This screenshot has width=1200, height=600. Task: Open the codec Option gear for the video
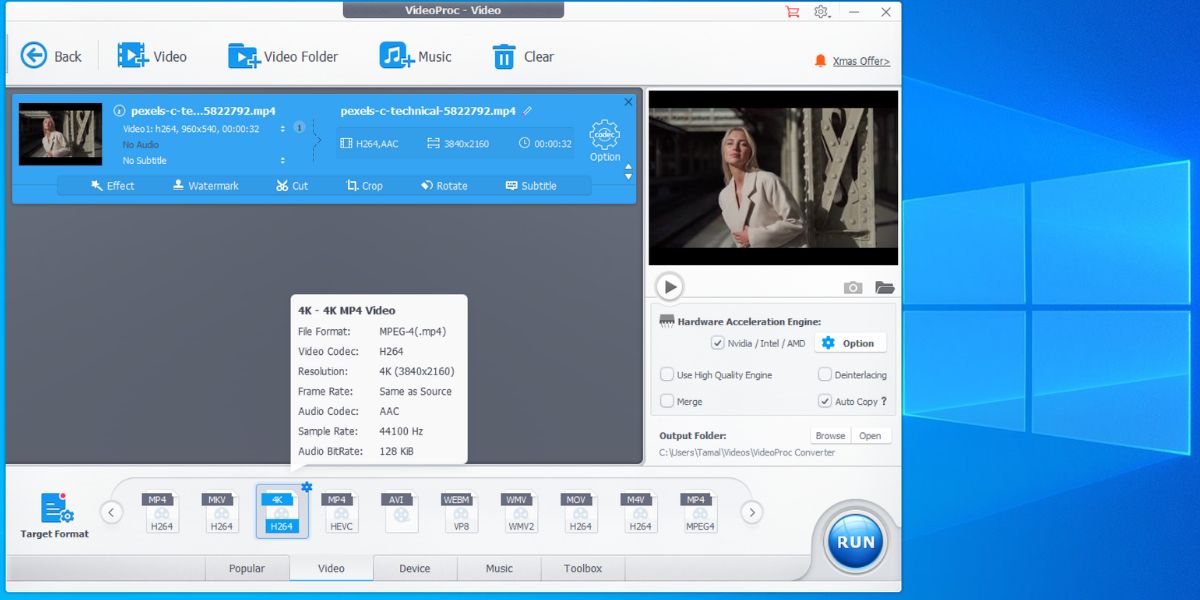coord(605,141)
